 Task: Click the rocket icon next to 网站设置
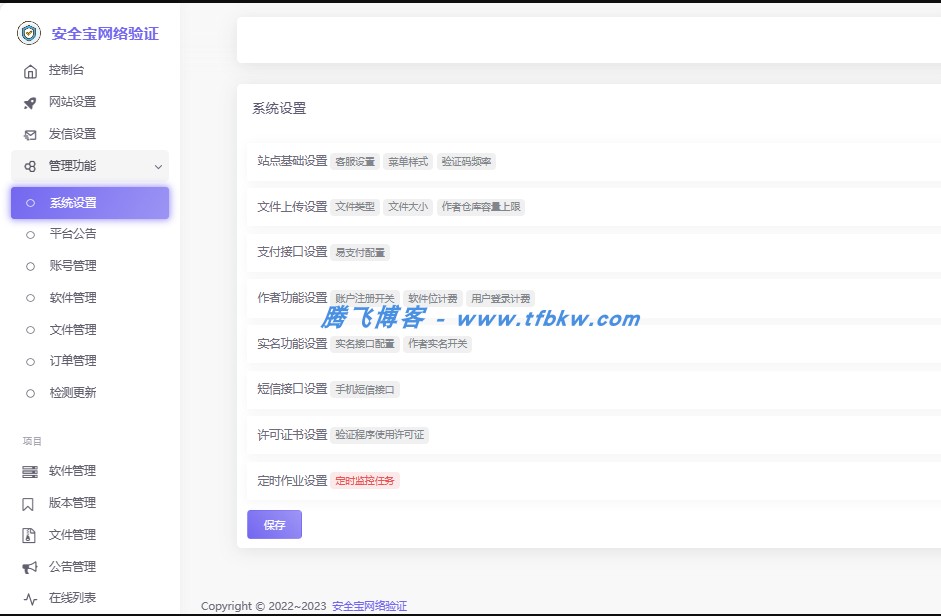30,102
